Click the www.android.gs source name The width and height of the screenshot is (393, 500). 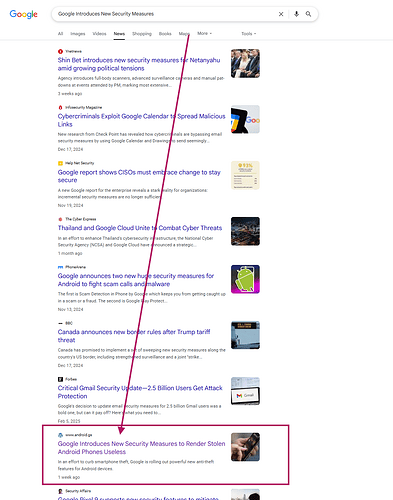79,435
